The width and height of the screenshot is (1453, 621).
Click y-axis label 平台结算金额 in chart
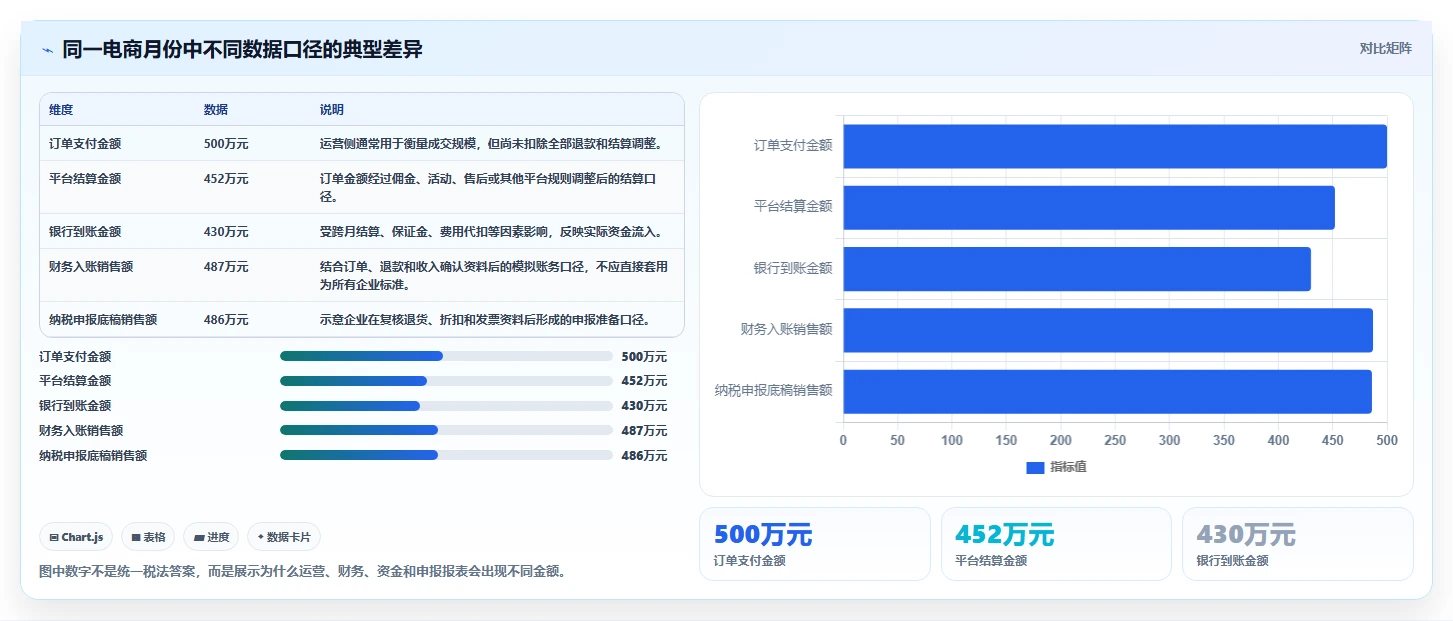[793, 207]
